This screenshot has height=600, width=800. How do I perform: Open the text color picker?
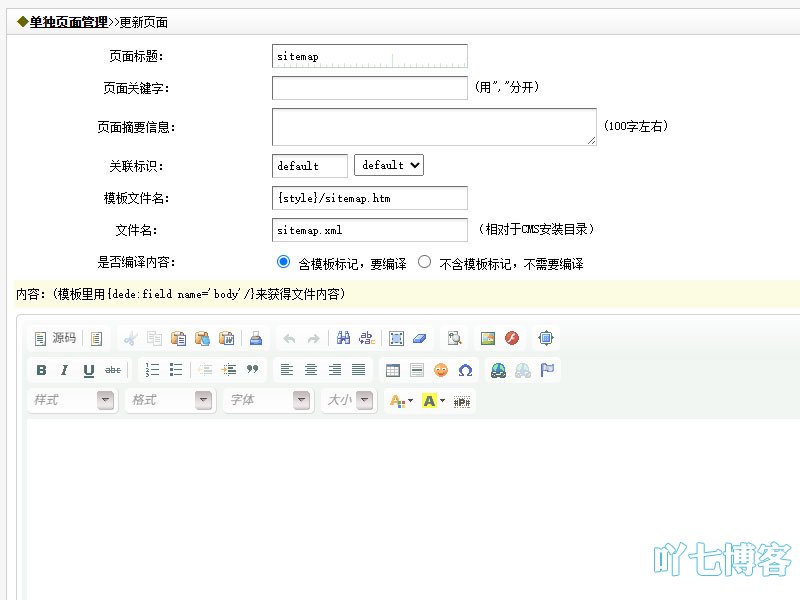pyautogui.click(x=401, y=402)
